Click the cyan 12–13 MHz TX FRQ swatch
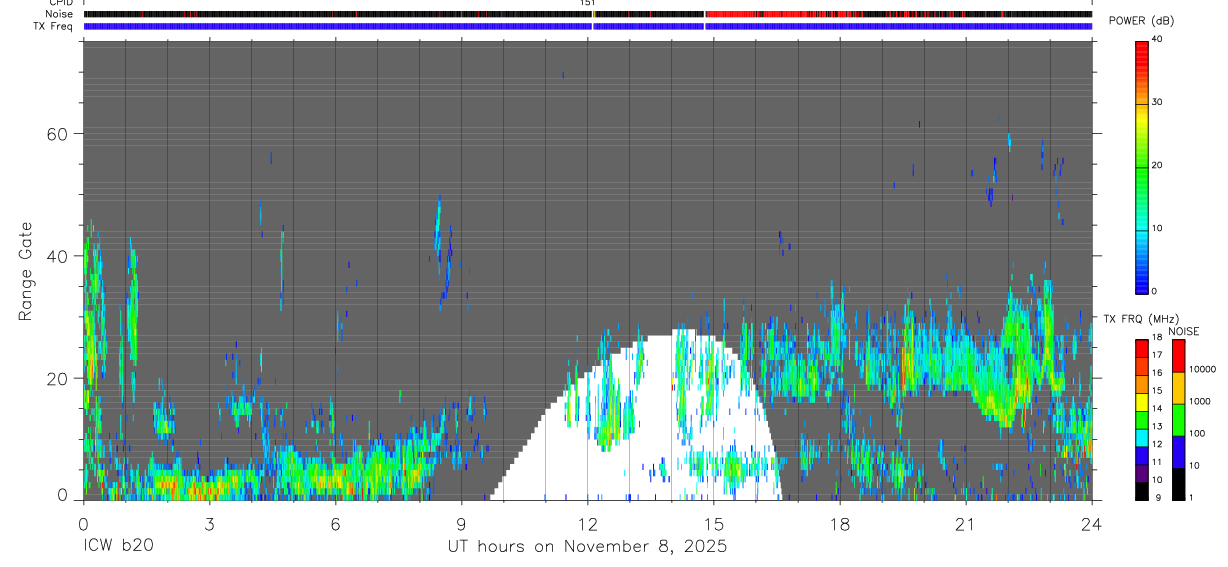1228x567 pixels. click(1141, 437)
